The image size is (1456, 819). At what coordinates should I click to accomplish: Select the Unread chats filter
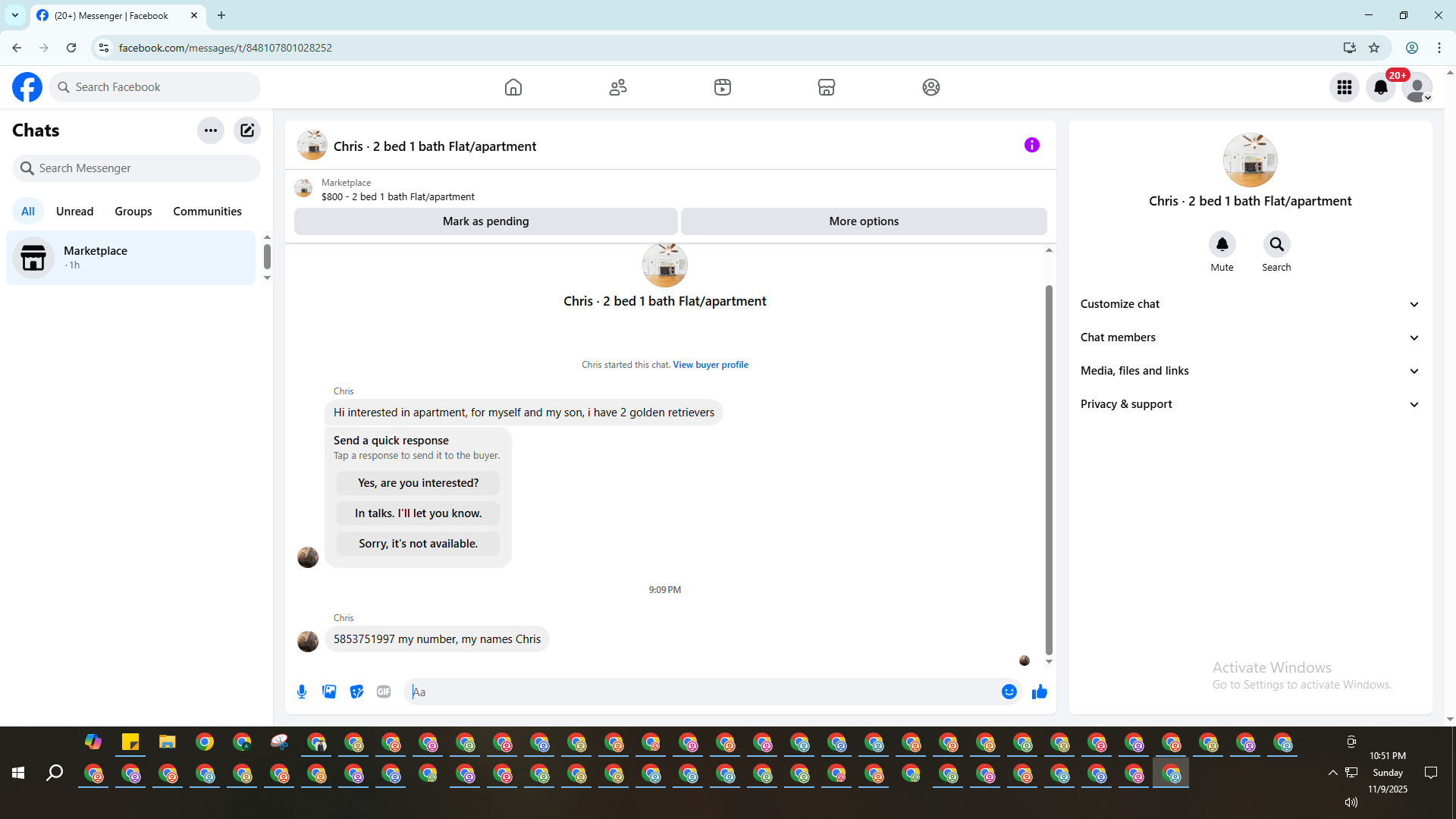pos(75,212)
